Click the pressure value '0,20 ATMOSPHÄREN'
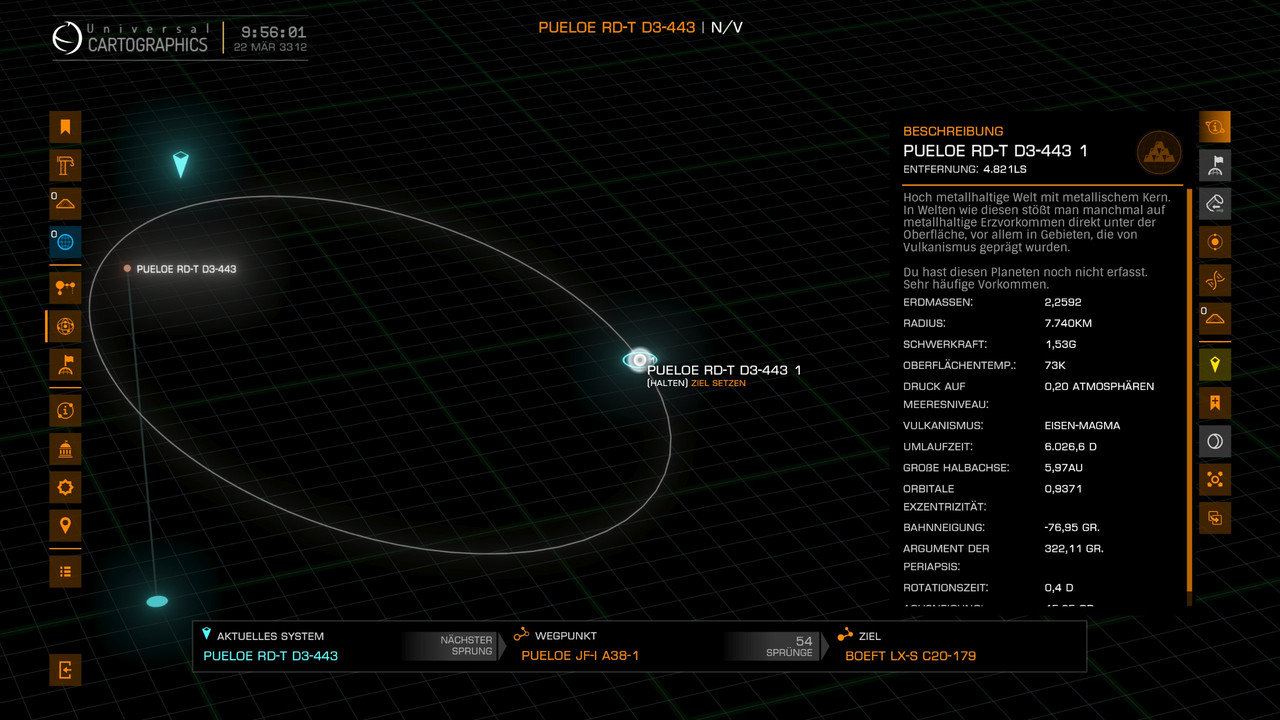 [1099, 386]
